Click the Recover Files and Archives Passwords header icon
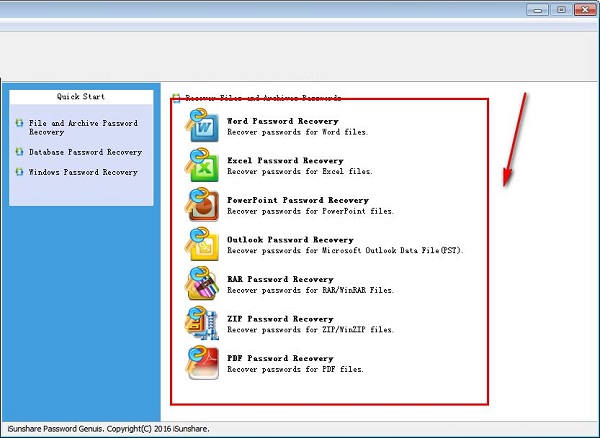Image resolution: width=600 pixels, height=438 pixels. 176,98
